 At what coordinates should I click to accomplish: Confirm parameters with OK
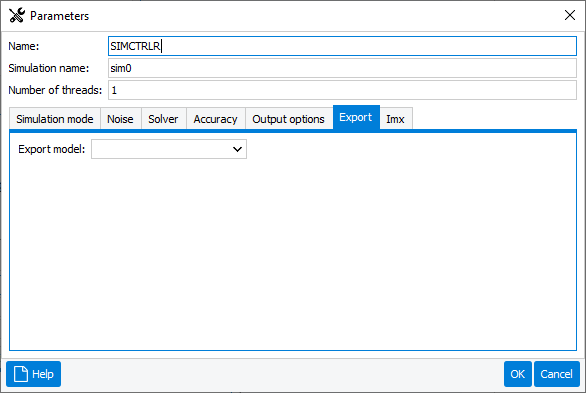518,374
